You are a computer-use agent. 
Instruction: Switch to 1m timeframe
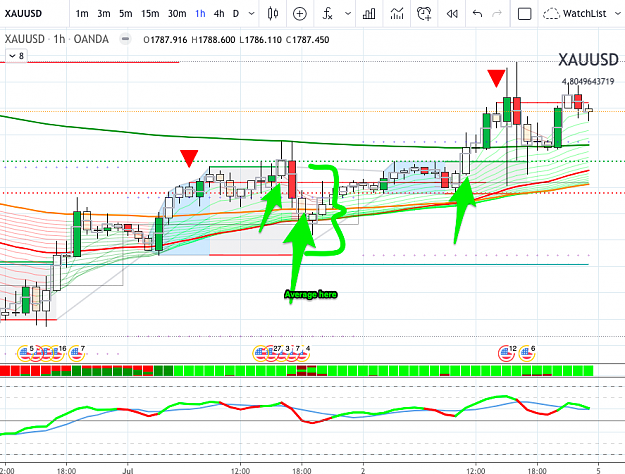point(82,14)
